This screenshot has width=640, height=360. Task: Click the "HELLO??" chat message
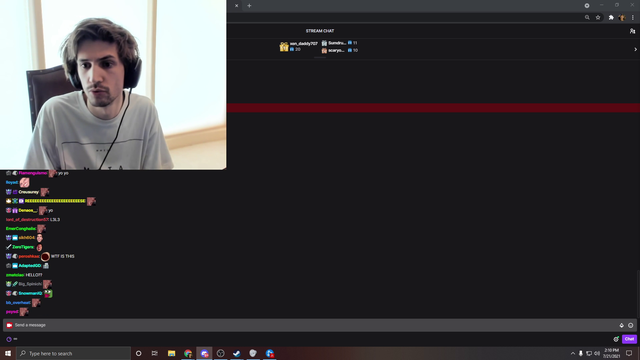click(x=34, y=275)
